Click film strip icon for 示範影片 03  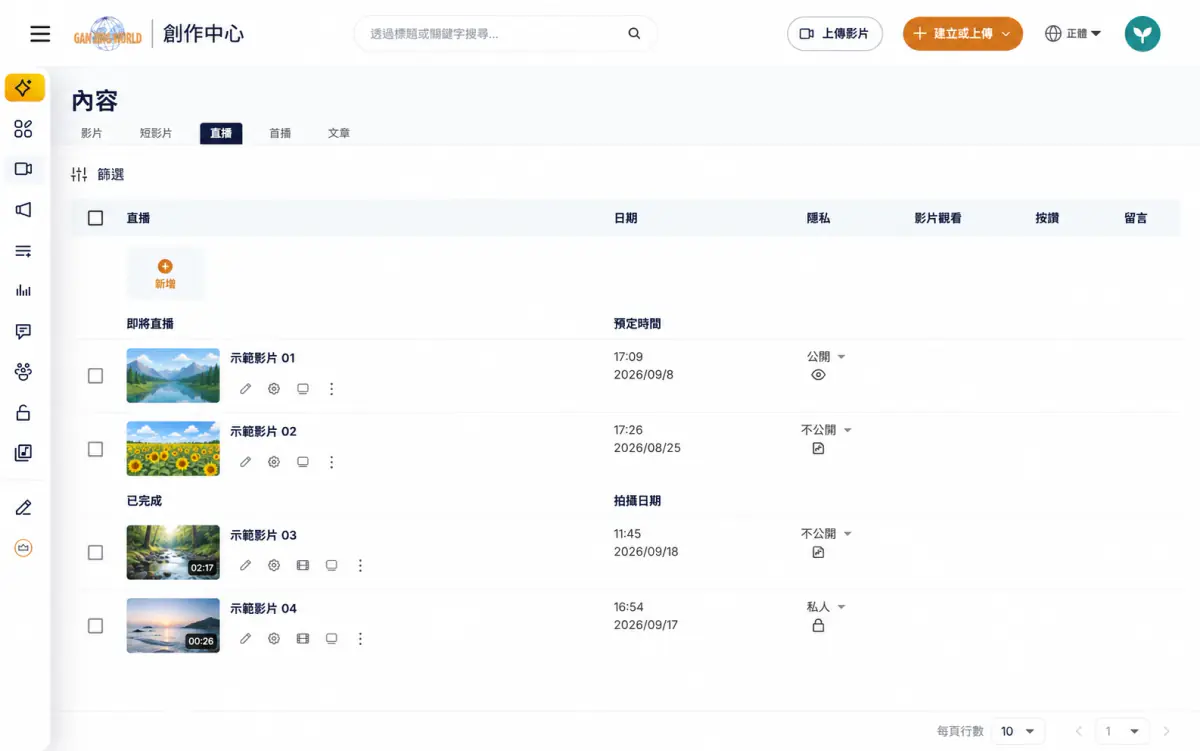[303, 565]
